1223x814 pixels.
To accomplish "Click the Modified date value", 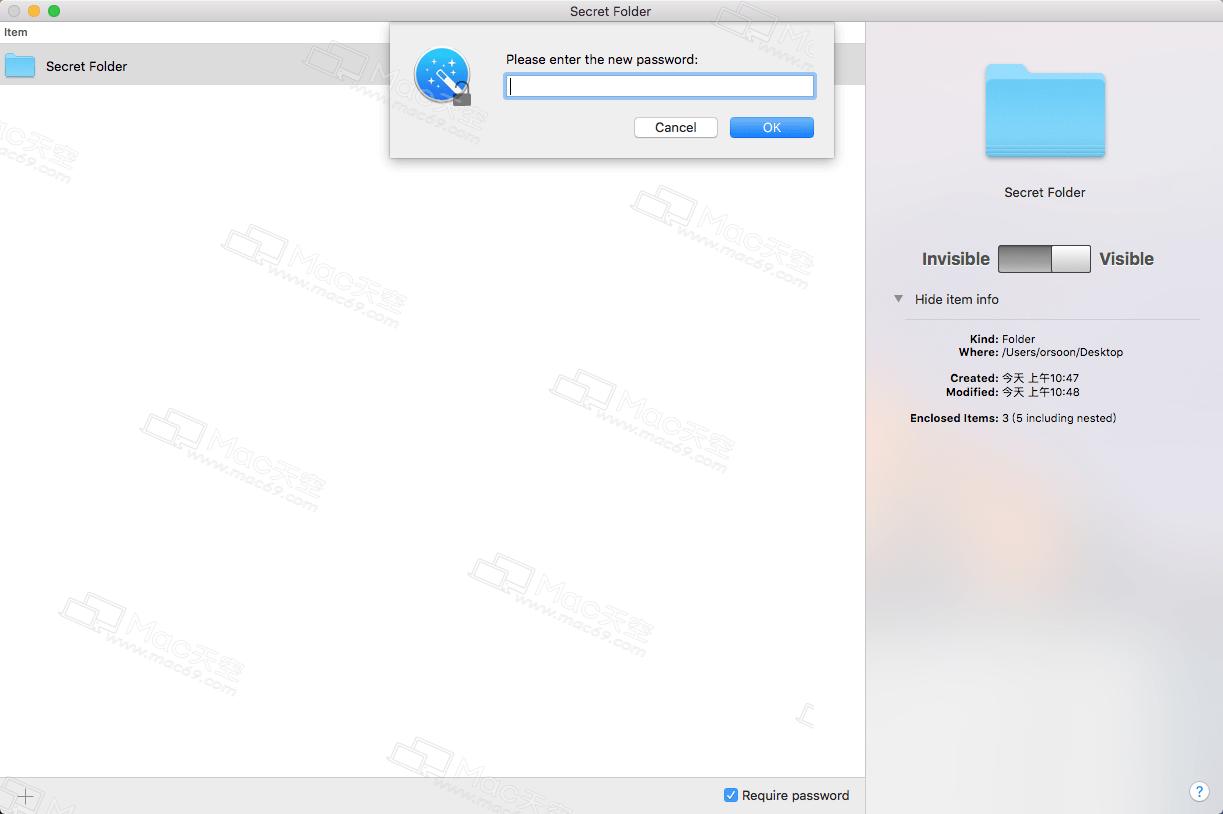I will 1041,392.
